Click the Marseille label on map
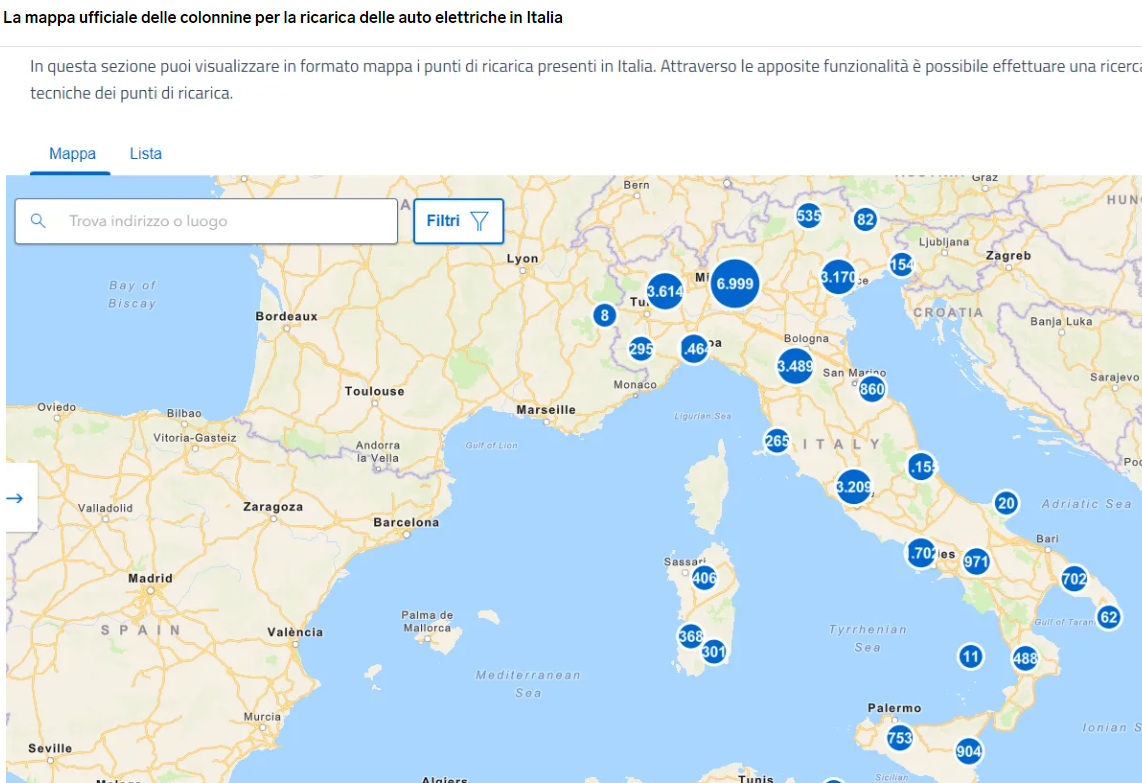 click(x=546, y=409)
